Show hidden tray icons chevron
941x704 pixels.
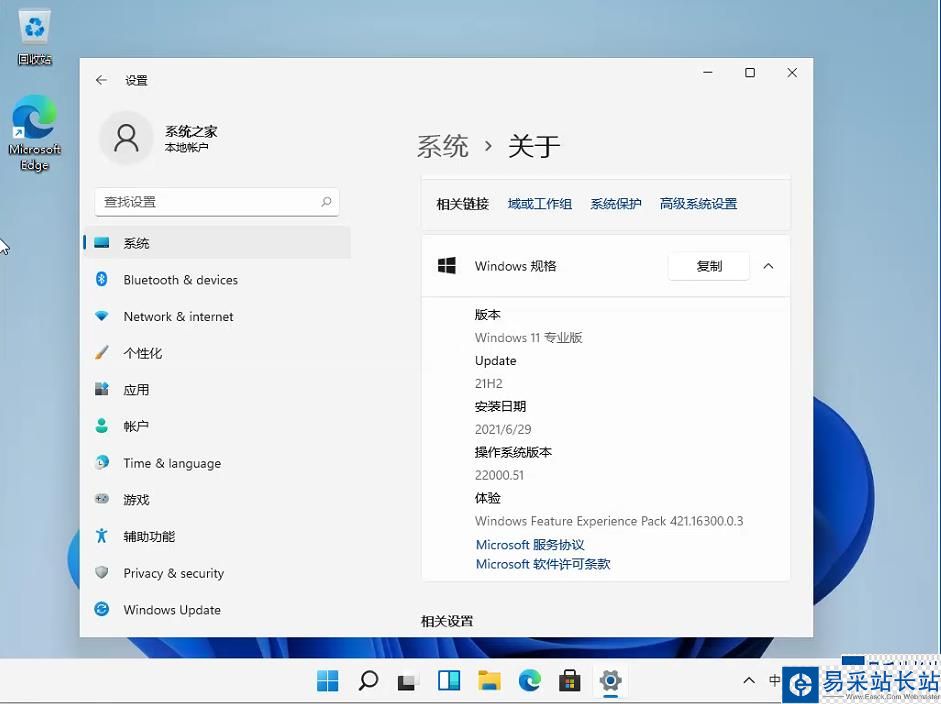pyautogui.click(x=749, y=681)
